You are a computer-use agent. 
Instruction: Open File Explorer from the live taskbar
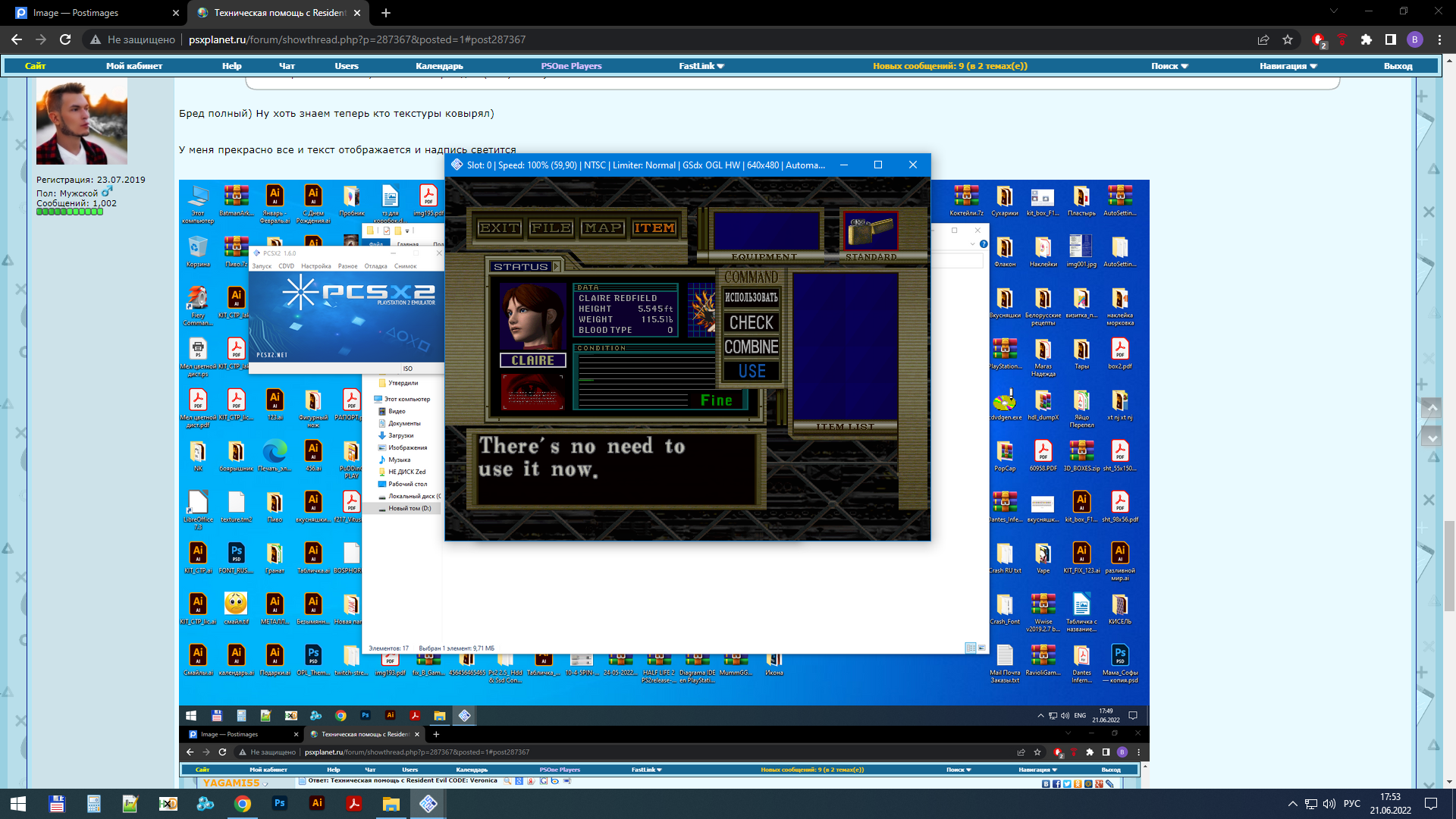[391, 804]
